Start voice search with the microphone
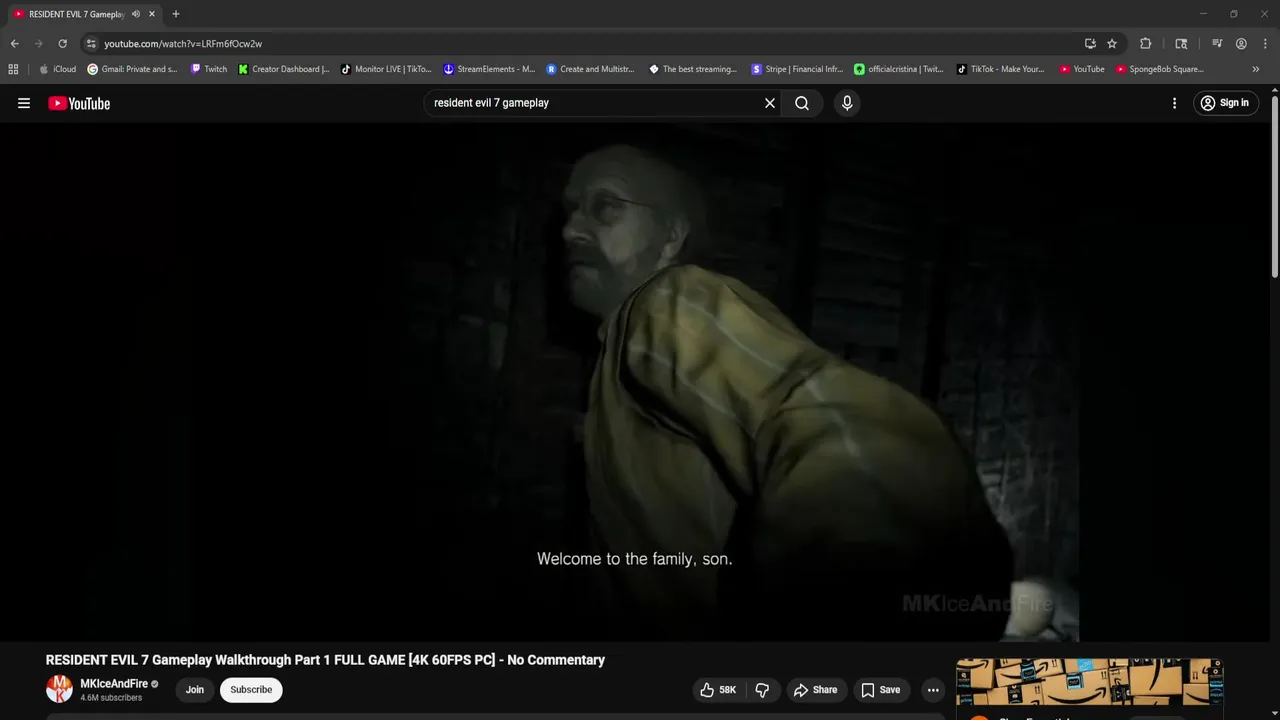This screenshot has width=1280, height=720. 847,103
